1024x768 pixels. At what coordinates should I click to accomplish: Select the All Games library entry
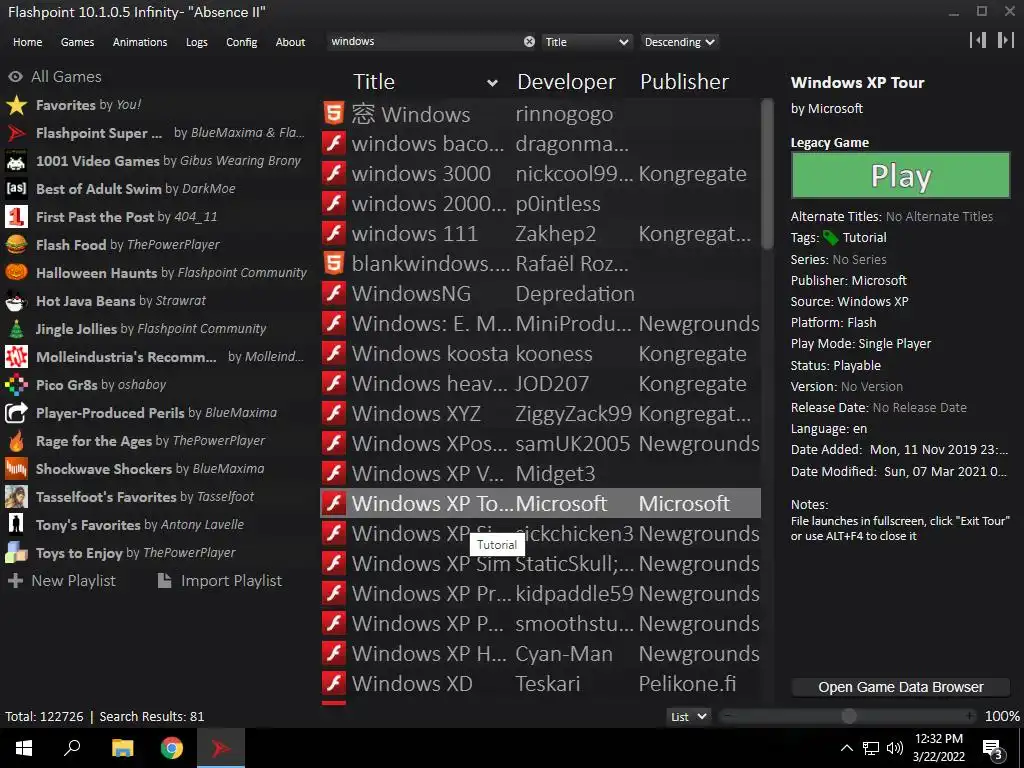tap(55, 77)
